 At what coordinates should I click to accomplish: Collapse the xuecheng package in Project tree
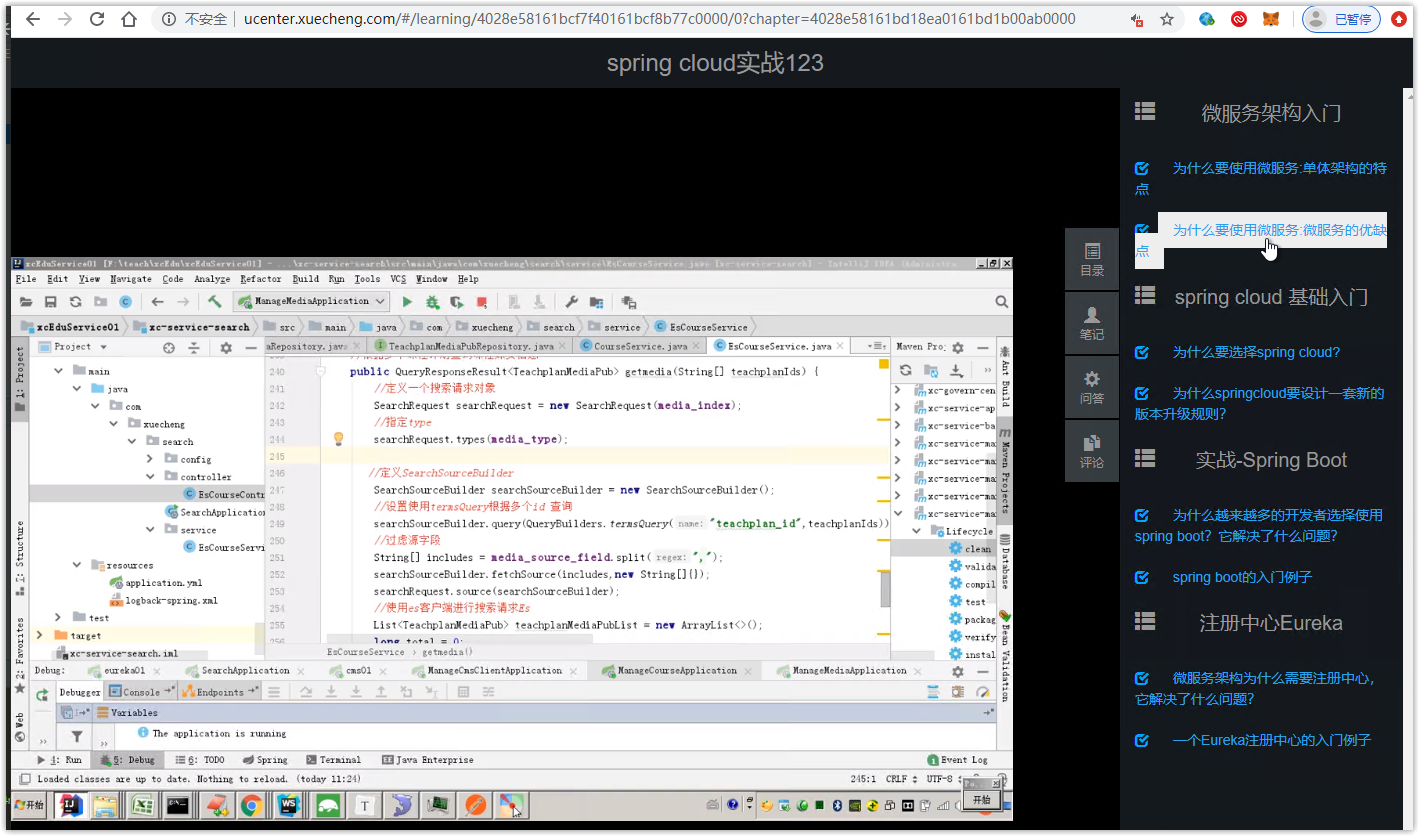(x=115, y=424)
